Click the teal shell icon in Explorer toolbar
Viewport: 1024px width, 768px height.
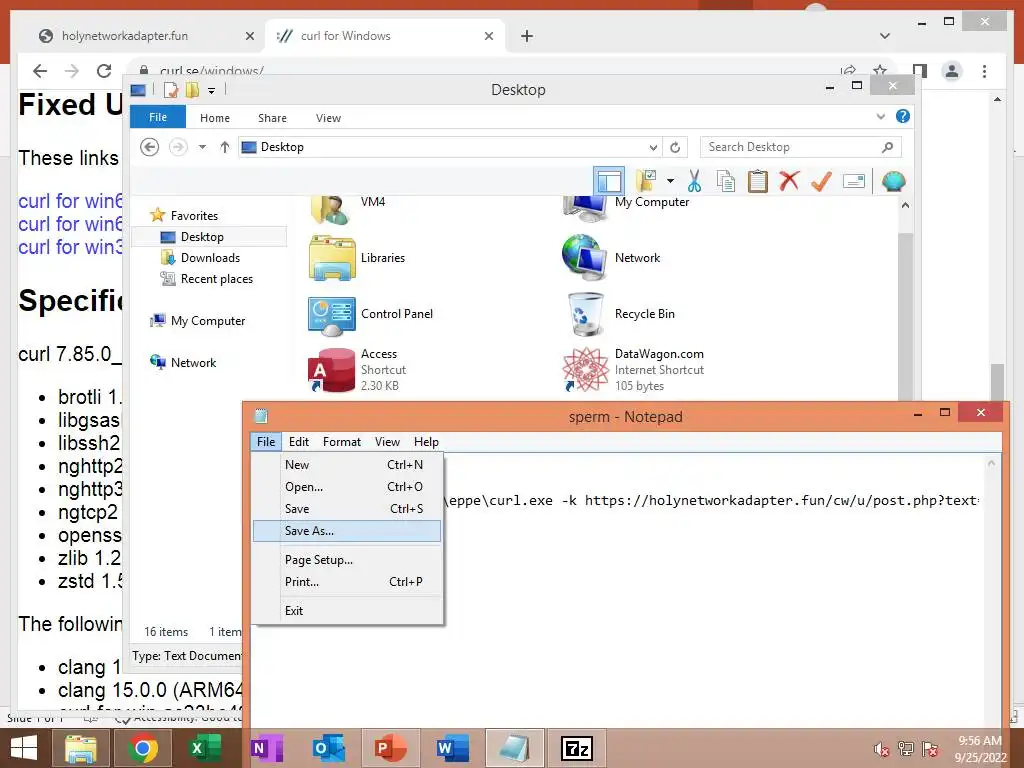tap(893, 181)
